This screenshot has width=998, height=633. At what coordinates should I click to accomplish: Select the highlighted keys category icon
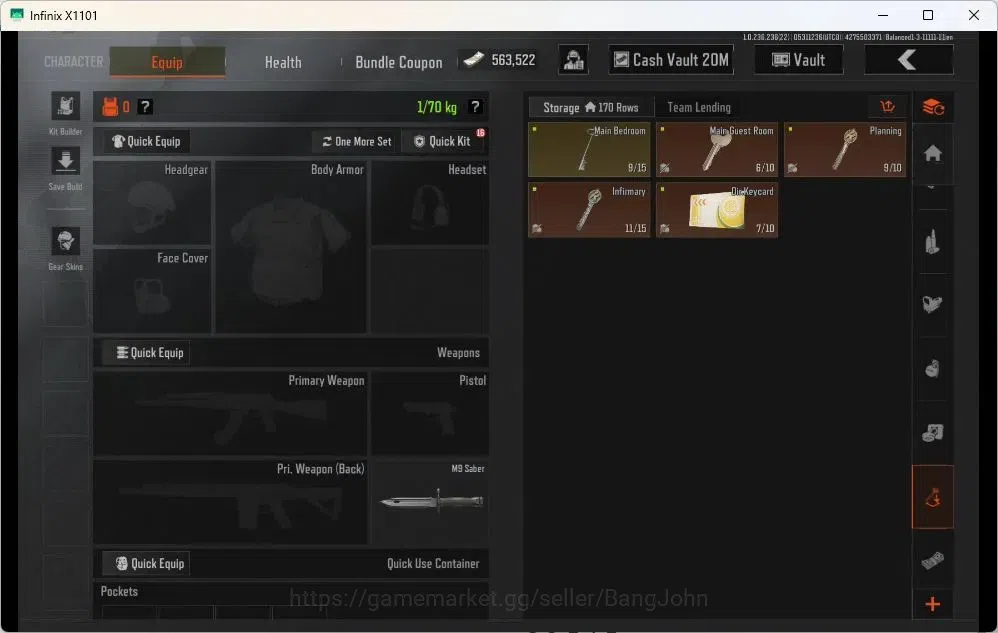pyautogui.click(x=933, y=497)
